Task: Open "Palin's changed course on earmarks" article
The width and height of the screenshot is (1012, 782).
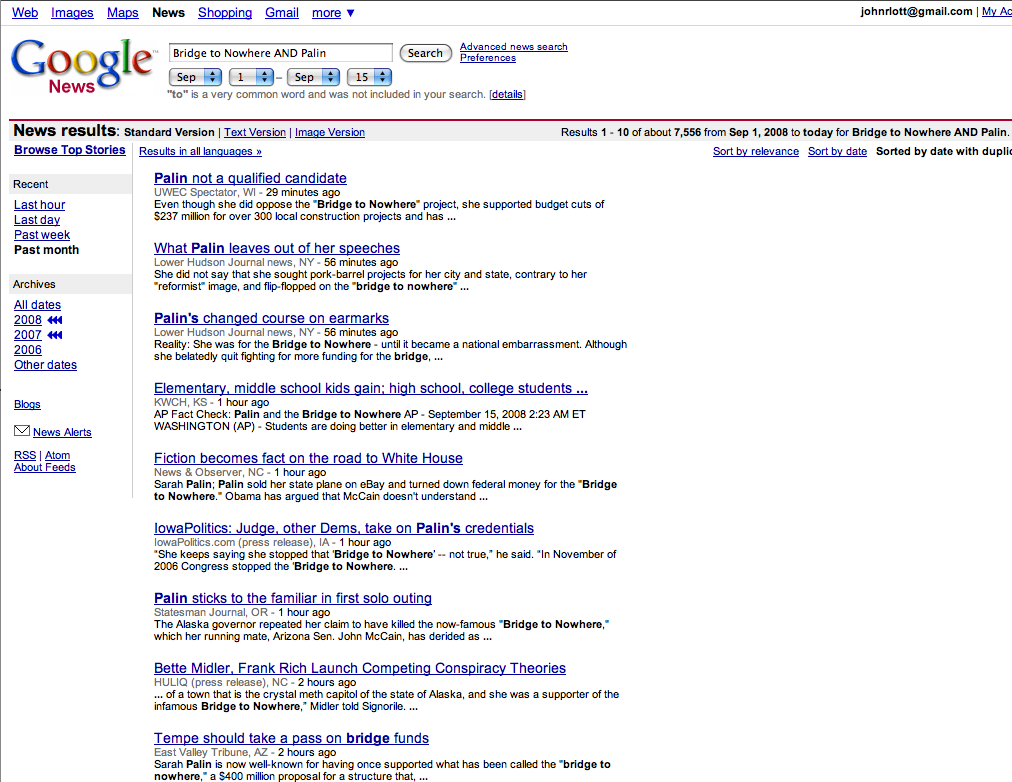Action: click(272, 318)
